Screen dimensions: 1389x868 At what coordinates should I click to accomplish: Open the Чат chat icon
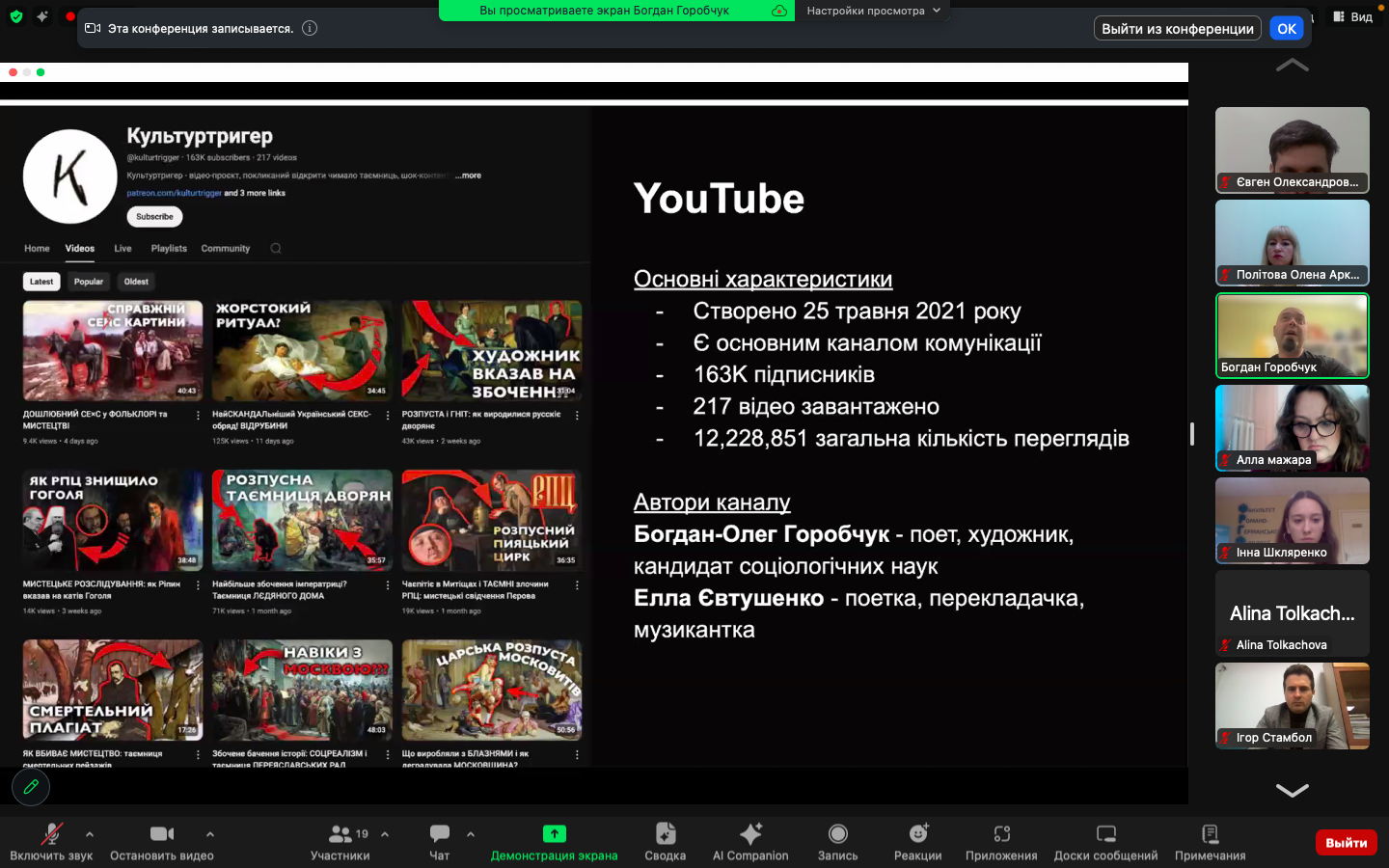tap(440, 835)
